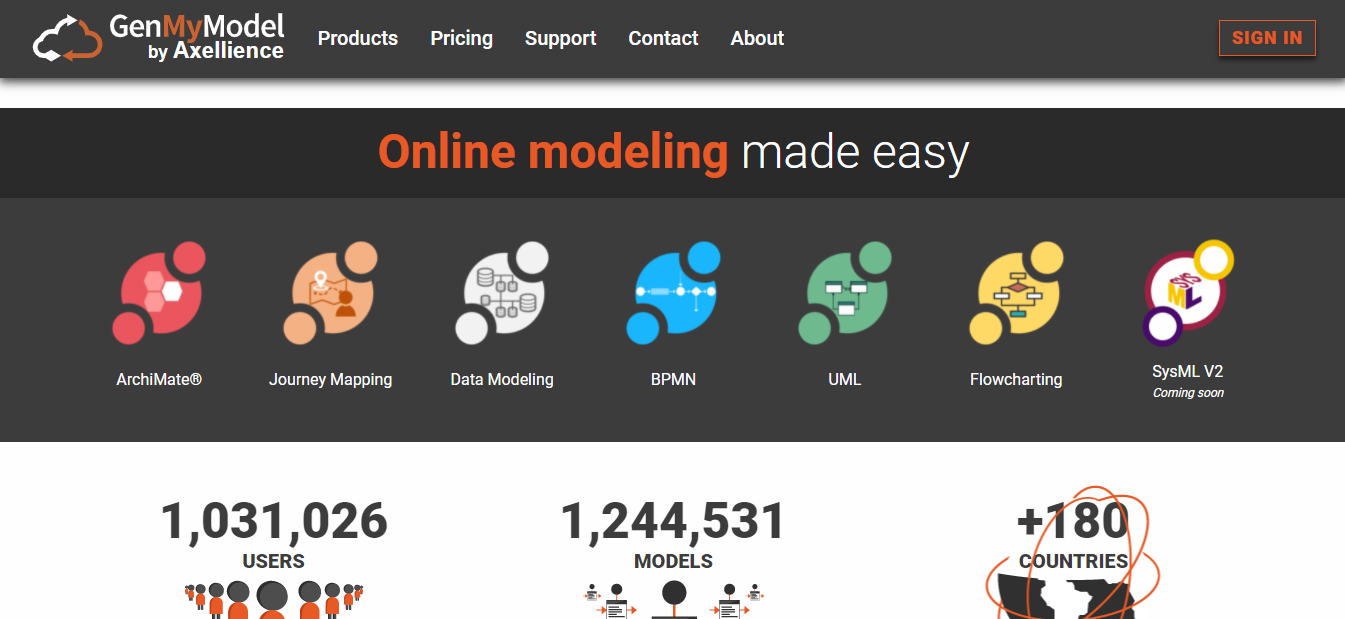The image size is (1345, 619).
Task: Click the BPMN label
Action: 673,379
